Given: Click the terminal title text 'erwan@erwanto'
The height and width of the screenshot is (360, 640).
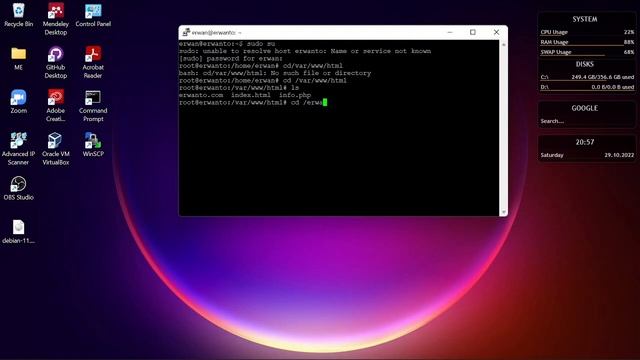Looking at the screenshot, I should pos(213,33).
